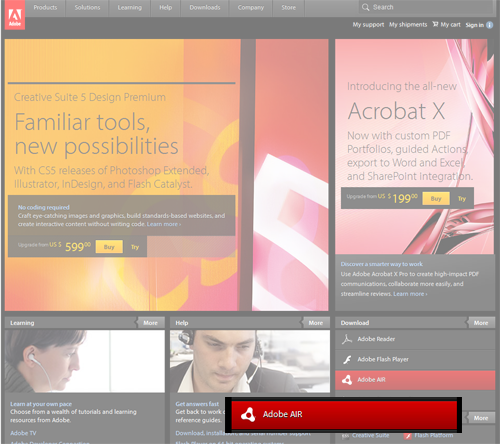The width and height of the screenshot is (500, 444).
Task: Click the Adobe Reader icon in Download list
Action: point(347,339)
